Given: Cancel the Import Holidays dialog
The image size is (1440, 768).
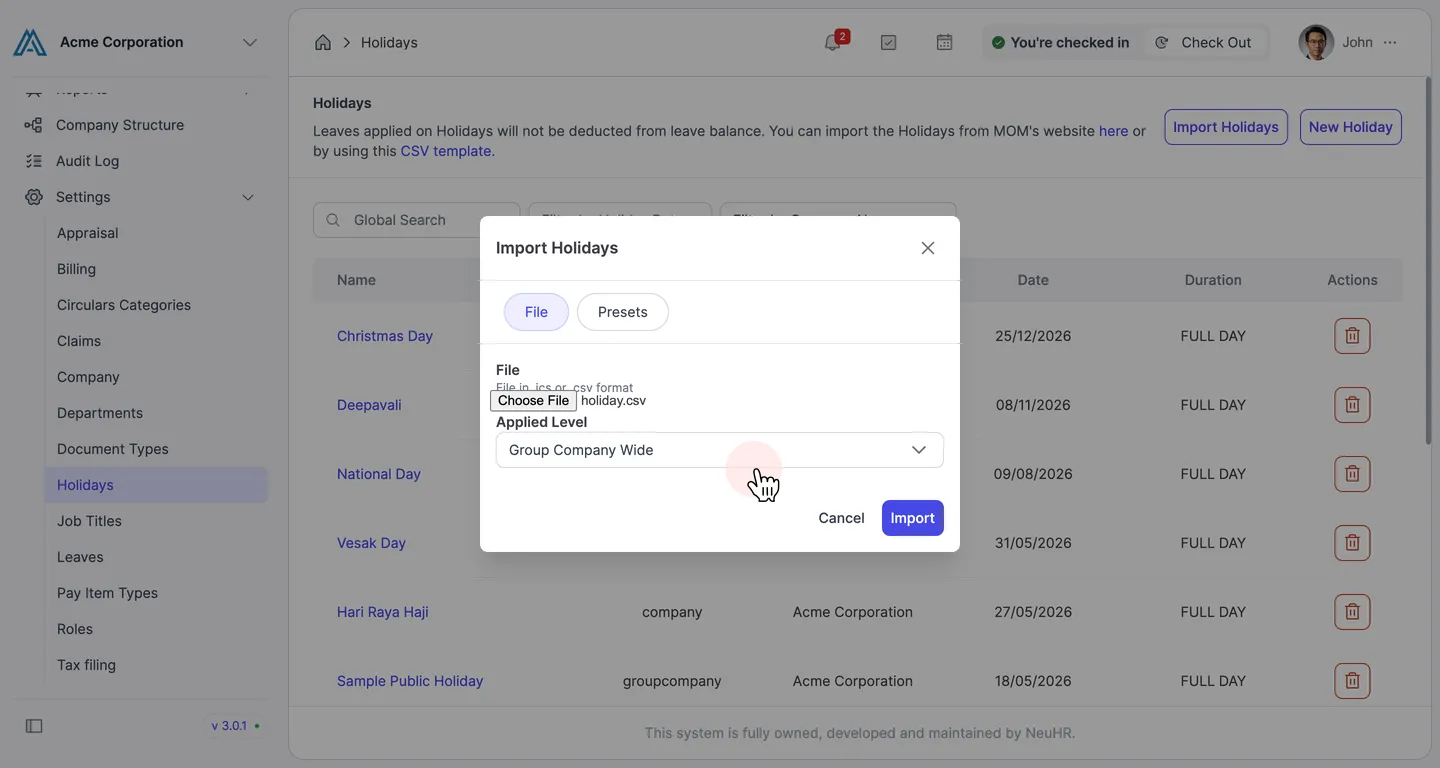Looking at the screenshot, I should [x=841, y=518].
